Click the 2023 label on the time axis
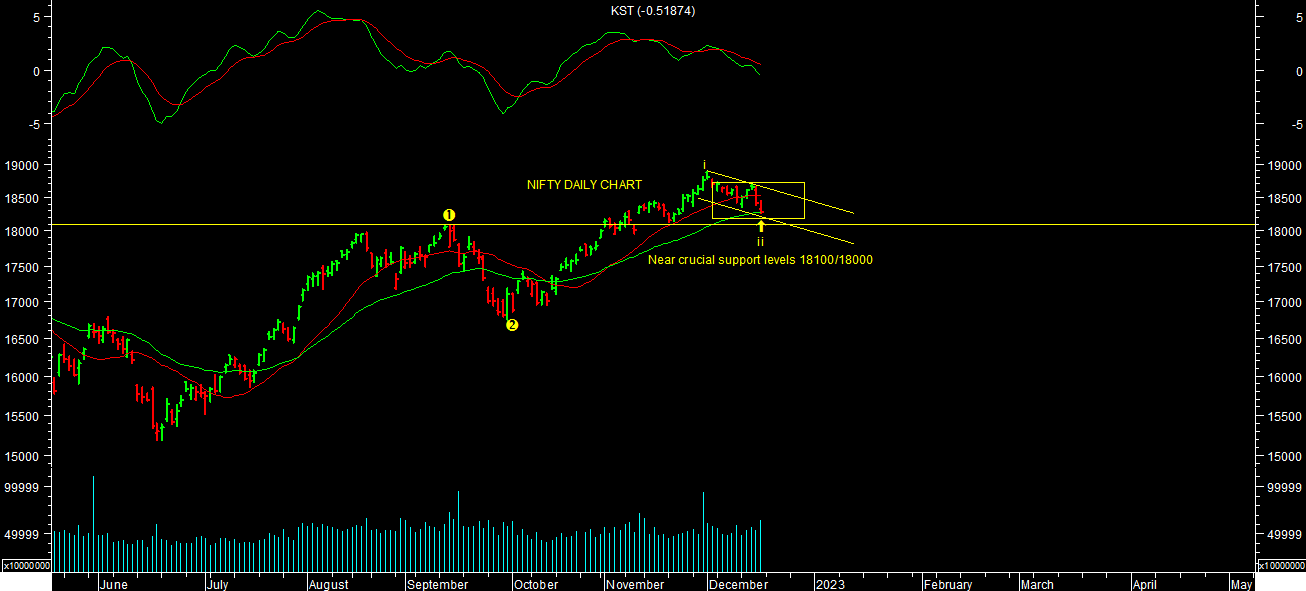This screenshot has width=1306, height=591. pyautogui.click(x=829, y=585)
